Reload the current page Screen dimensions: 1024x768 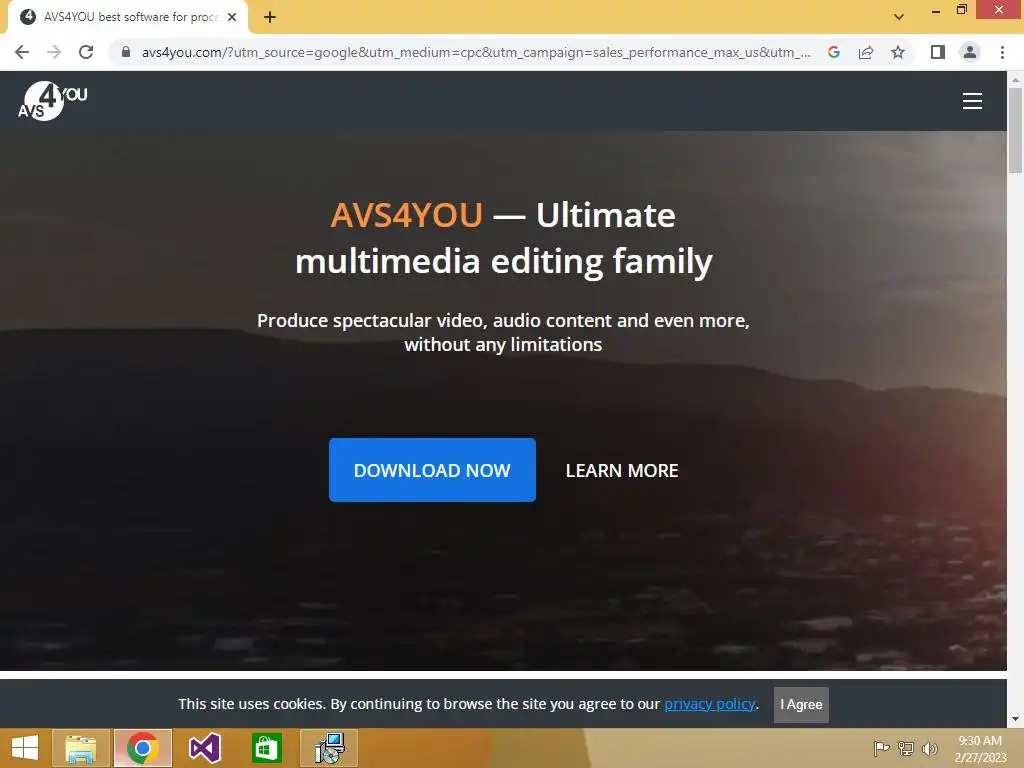[86, 52]
